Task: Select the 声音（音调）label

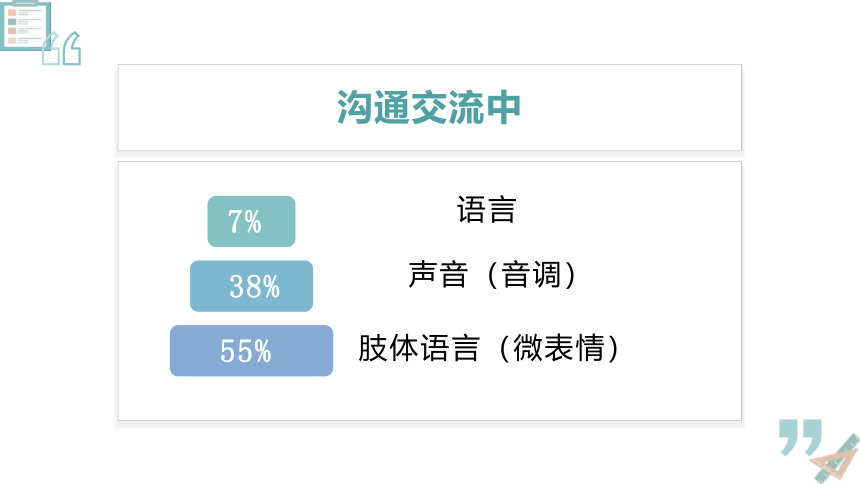Action: 492,275
